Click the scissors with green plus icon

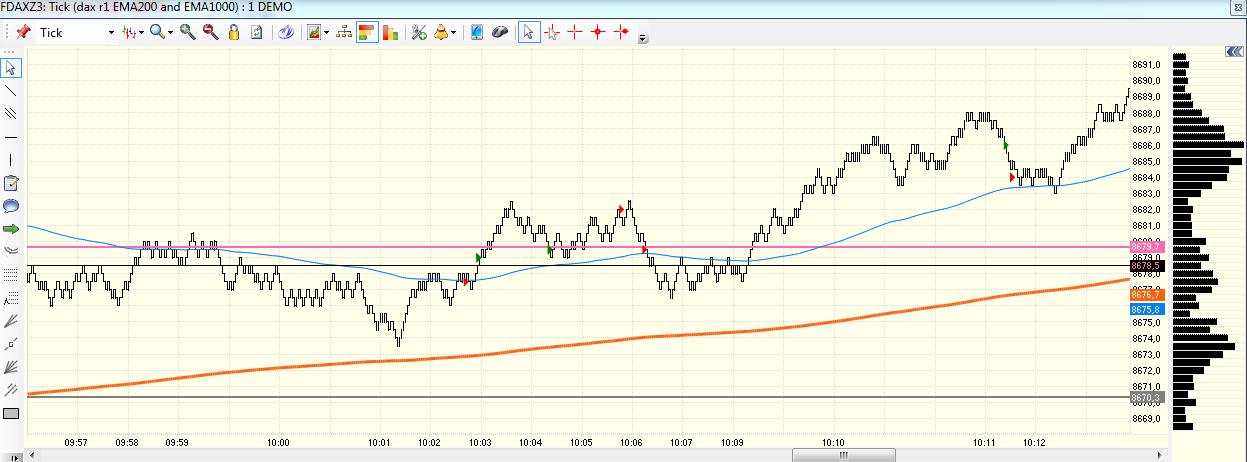pyautogui.click(x=419, y=32)
